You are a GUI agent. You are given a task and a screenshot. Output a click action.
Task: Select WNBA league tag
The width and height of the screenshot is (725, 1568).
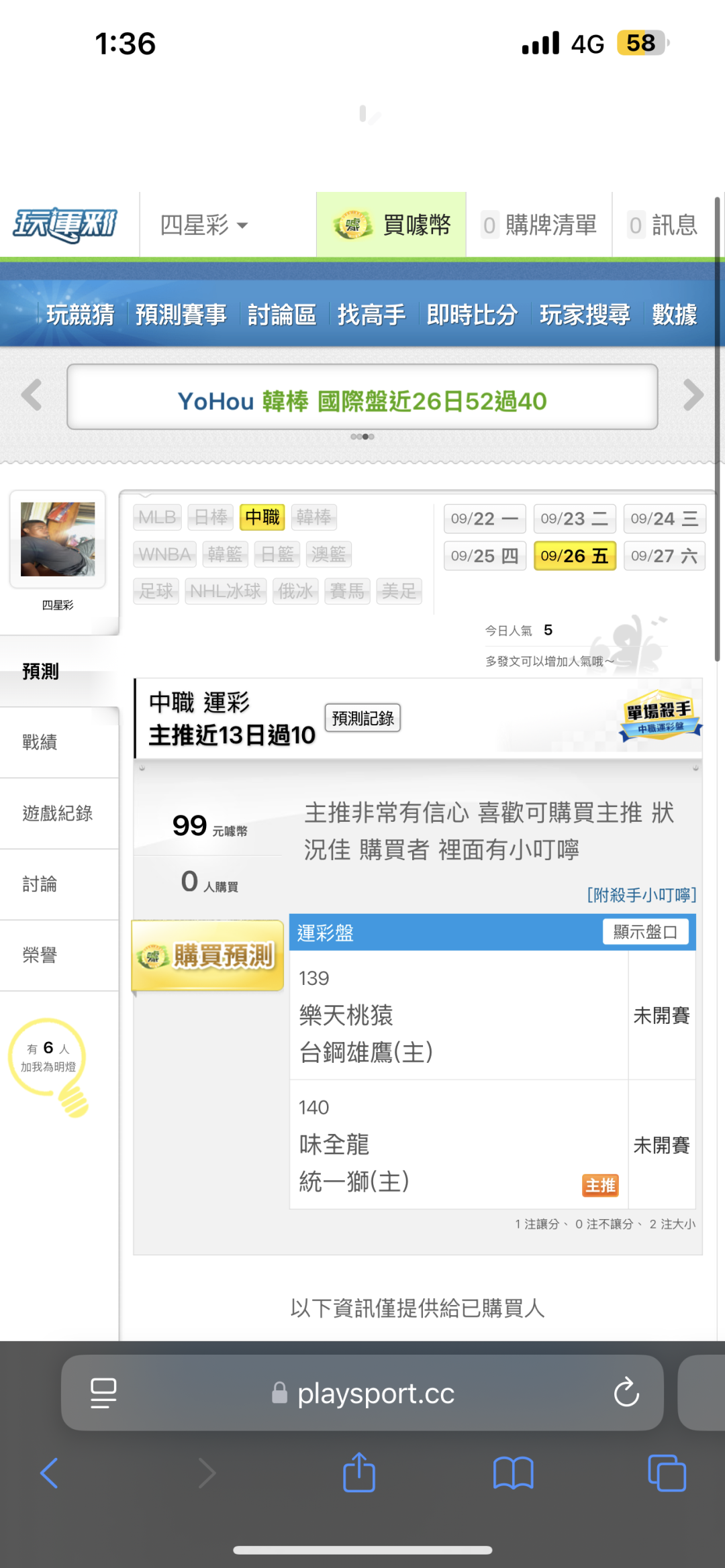tap(164, 554)
